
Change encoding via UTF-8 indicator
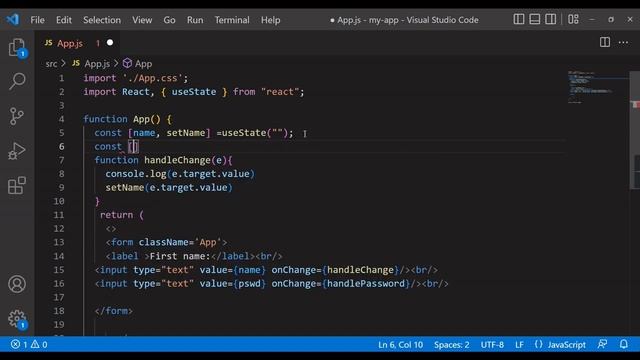click(x=492, y=345)
